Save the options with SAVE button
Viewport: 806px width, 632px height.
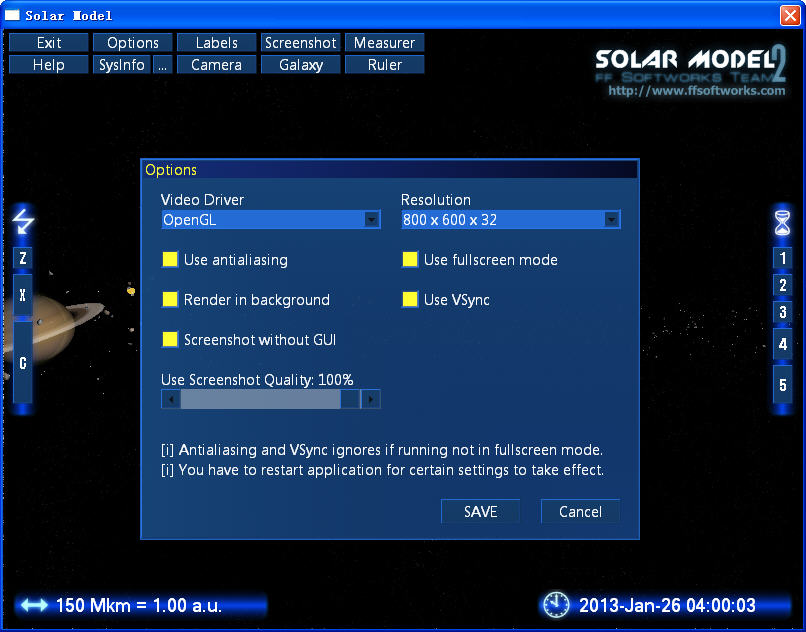pyautogui.click(x=480, y=512)
